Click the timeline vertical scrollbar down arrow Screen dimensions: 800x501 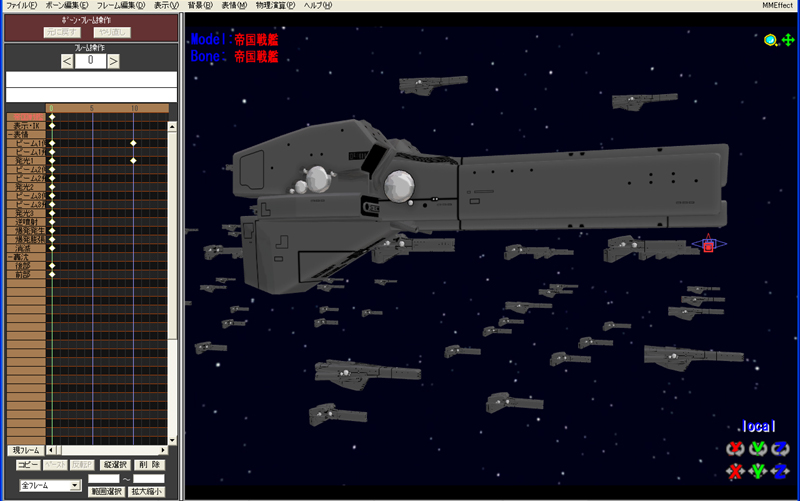(x=172, y=440)
